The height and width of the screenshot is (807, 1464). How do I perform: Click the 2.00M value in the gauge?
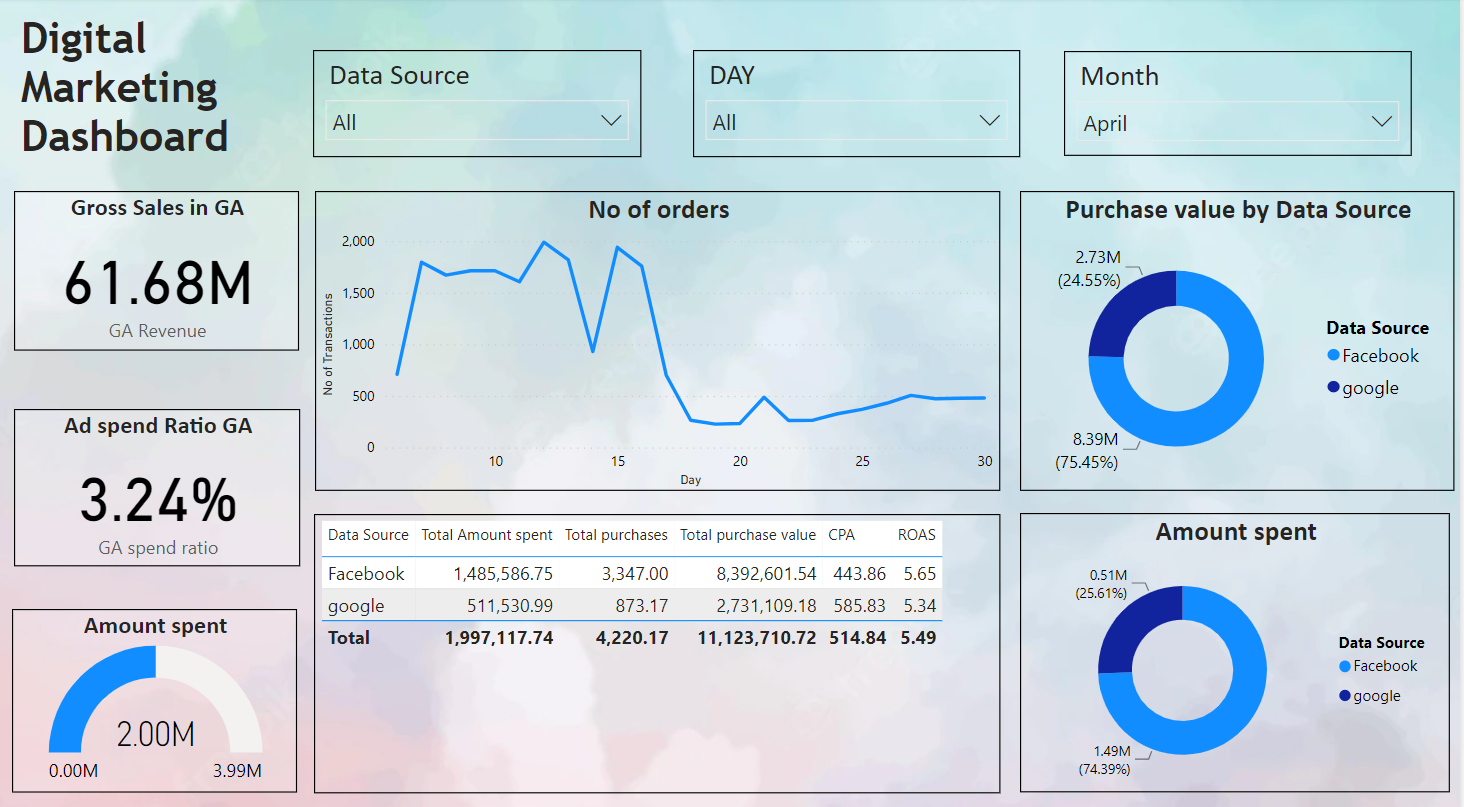[x=155, y=735]
